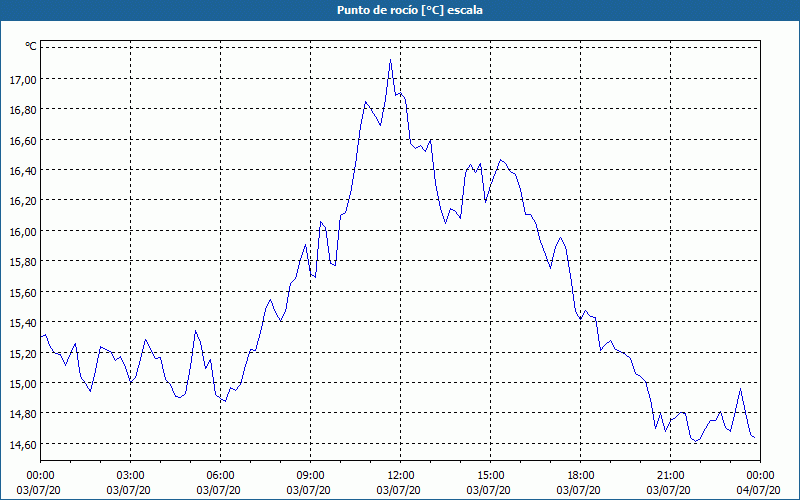This screenshot has width=800, height=500.
Task: Click the 15,20 y-axis label
Action: point(22,353)
